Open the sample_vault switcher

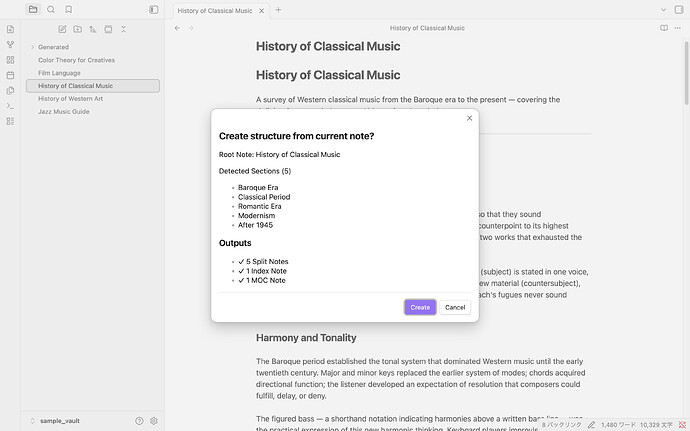[x=55, y=420]
